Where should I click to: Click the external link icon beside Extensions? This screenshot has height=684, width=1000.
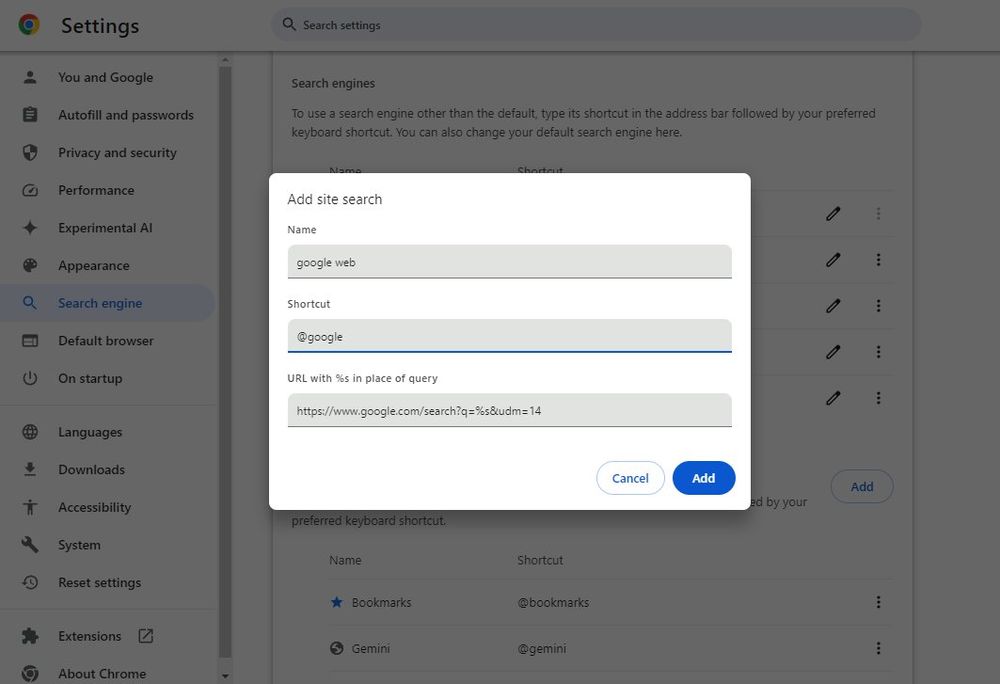pos(145,636)
